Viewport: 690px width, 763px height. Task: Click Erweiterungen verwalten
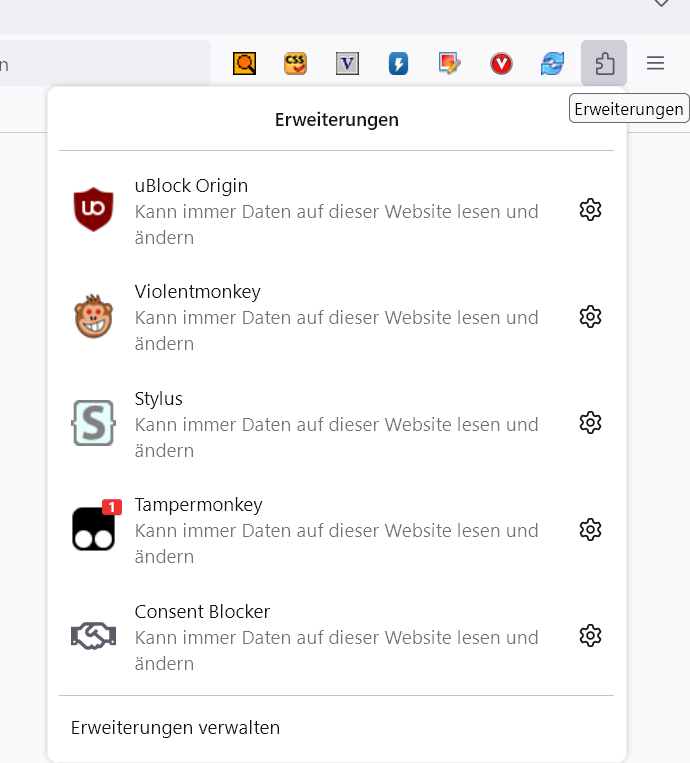click(176, 728)
